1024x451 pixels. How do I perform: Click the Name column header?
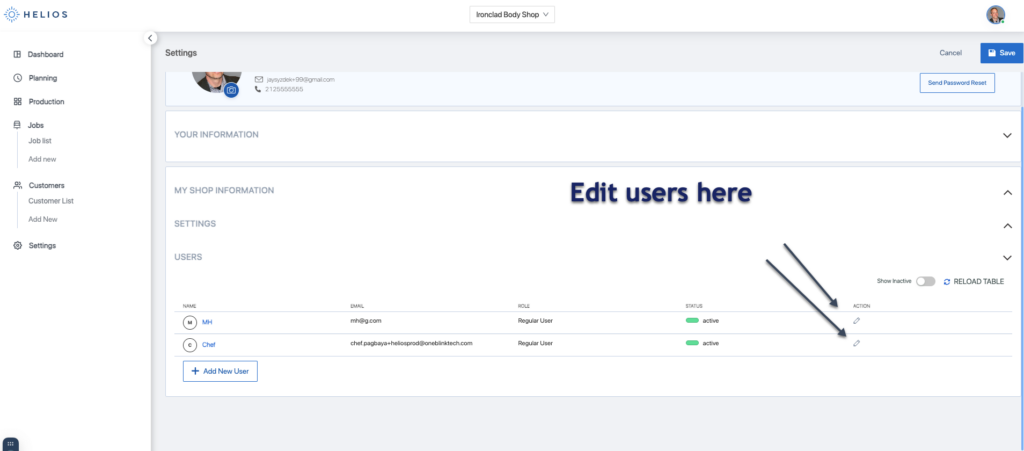pyautogui.click(x=189, y=305)
